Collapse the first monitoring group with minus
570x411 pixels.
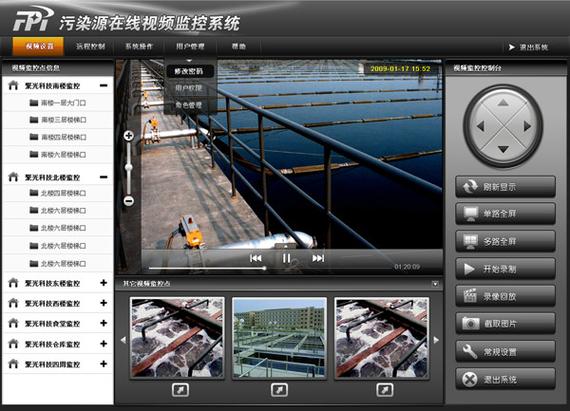coord(104,86)
